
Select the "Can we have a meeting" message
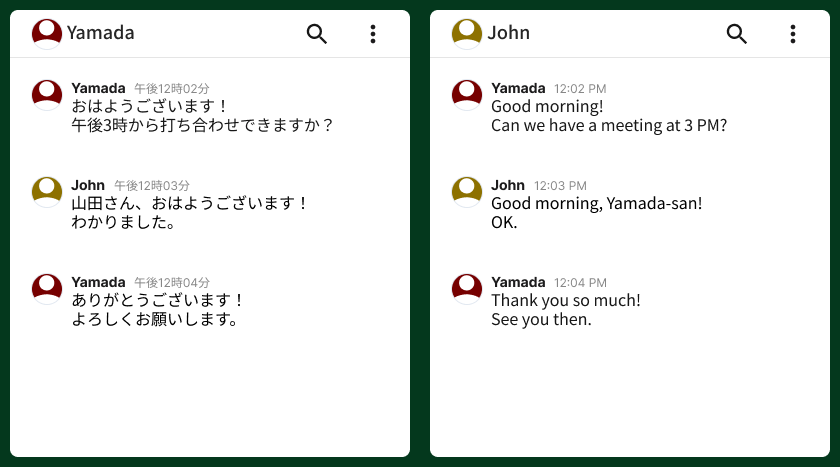pyautogui.click(x=608, y=126)
